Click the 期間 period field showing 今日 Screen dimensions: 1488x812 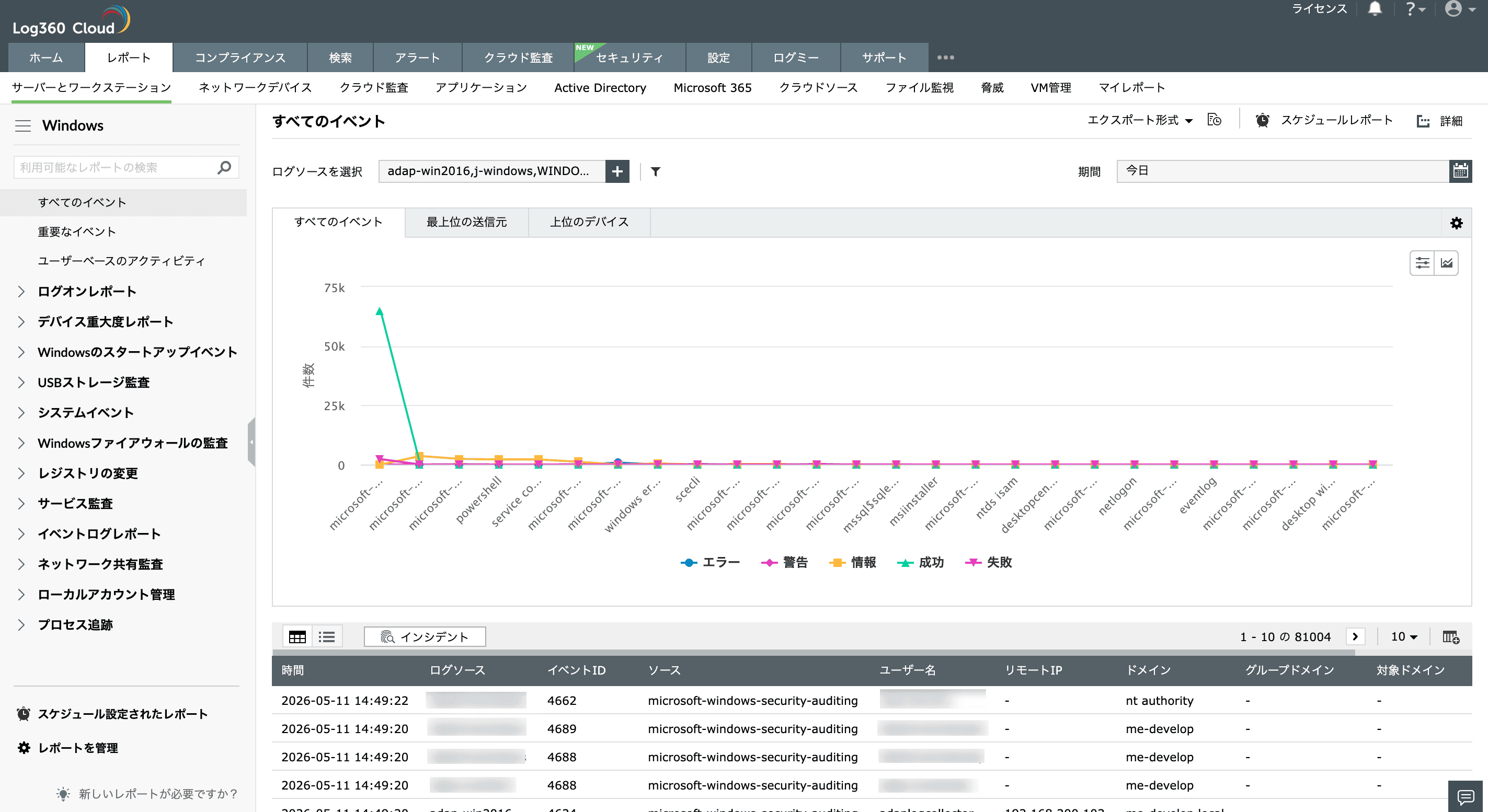pyautogui.click(x=1284, y=171)
